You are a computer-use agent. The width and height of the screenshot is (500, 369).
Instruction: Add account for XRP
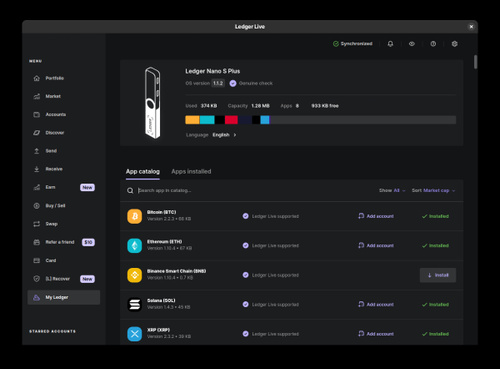[x=376, y=334]
